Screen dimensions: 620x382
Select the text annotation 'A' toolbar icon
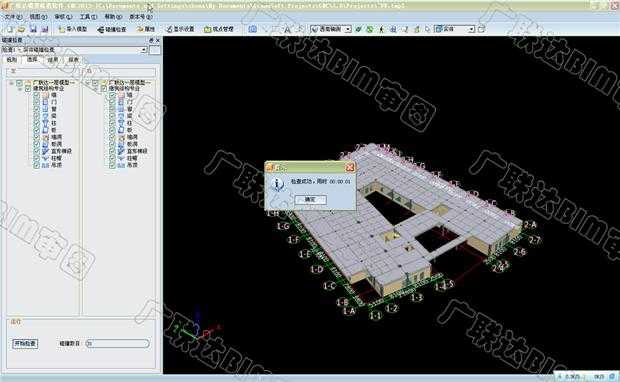click(287, 29)
